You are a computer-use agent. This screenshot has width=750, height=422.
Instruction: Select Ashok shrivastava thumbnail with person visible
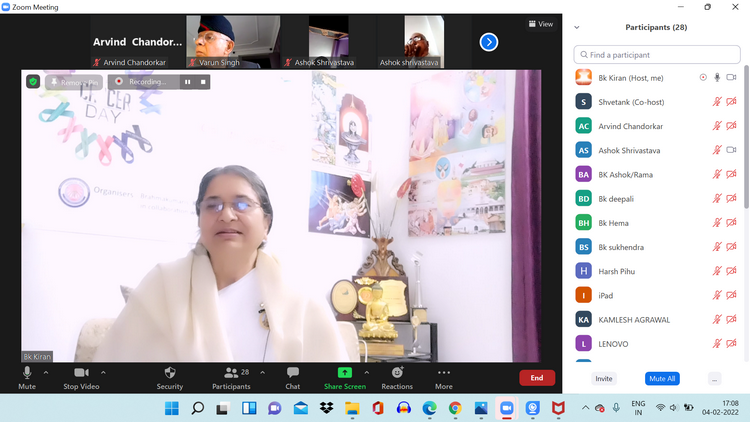[x=424, y=42]
